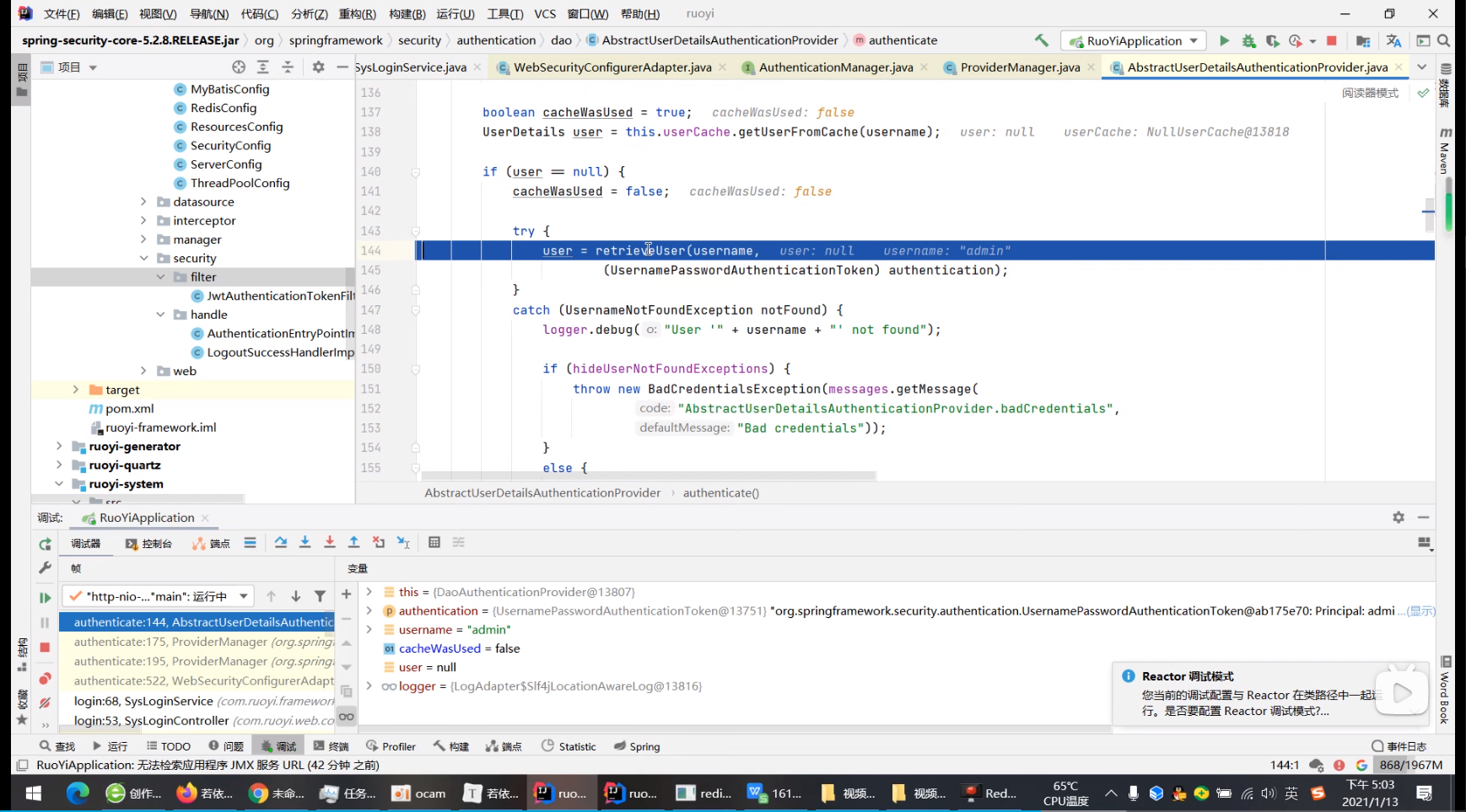The width and height of the screenshot is (1466, 812).
Task: Open project panel settings gear
Action: 318,67
